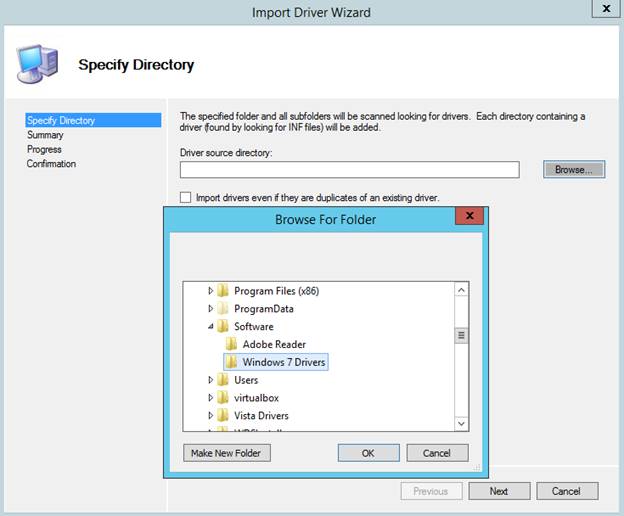Expand the Program Files (x86) tree node

[211, 291]
